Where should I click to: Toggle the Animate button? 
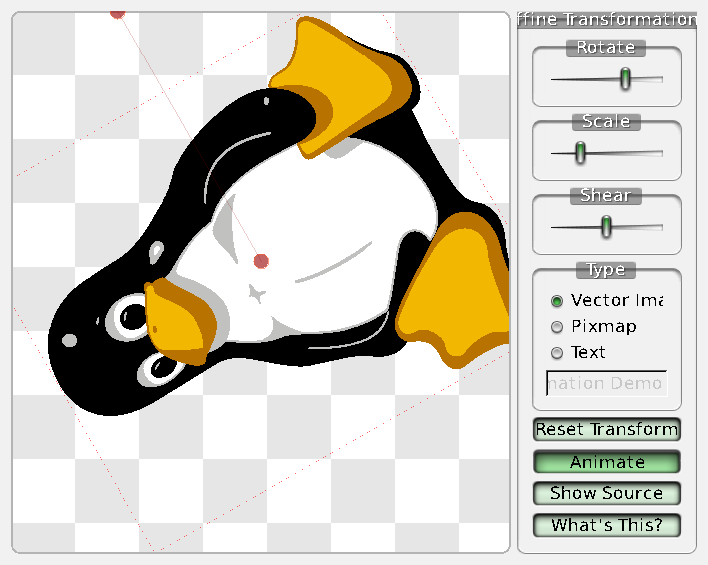[x=606, y=462]
